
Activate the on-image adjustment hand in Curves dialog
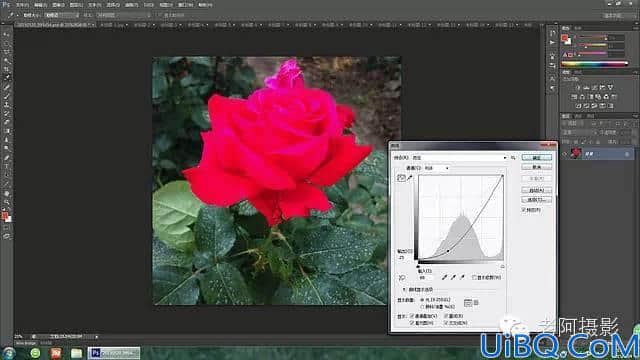402,278
